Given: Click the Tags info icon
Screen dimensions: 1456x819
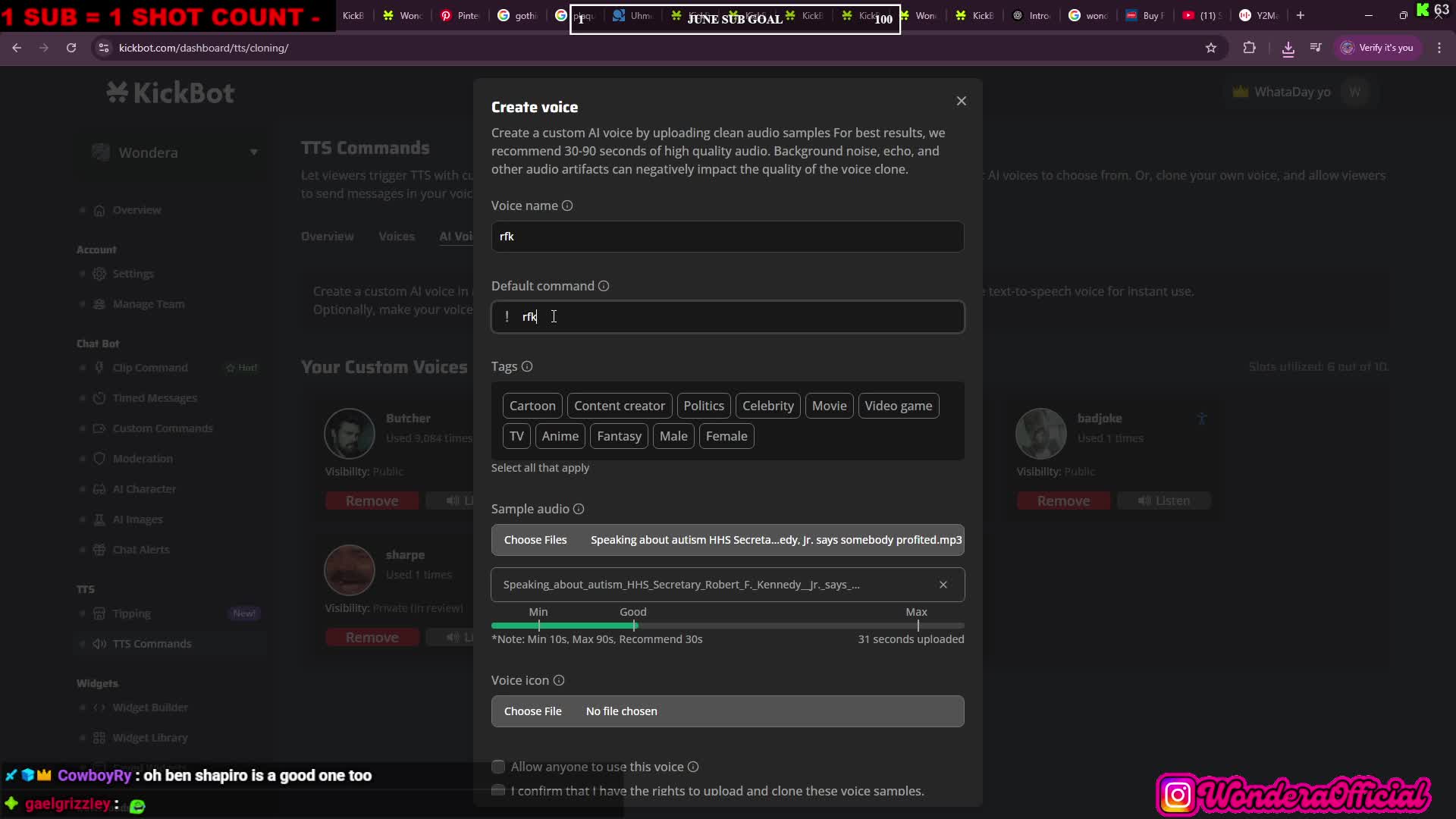Looking at the screenshot, I should pyautogui.click(x=527, y=366).
